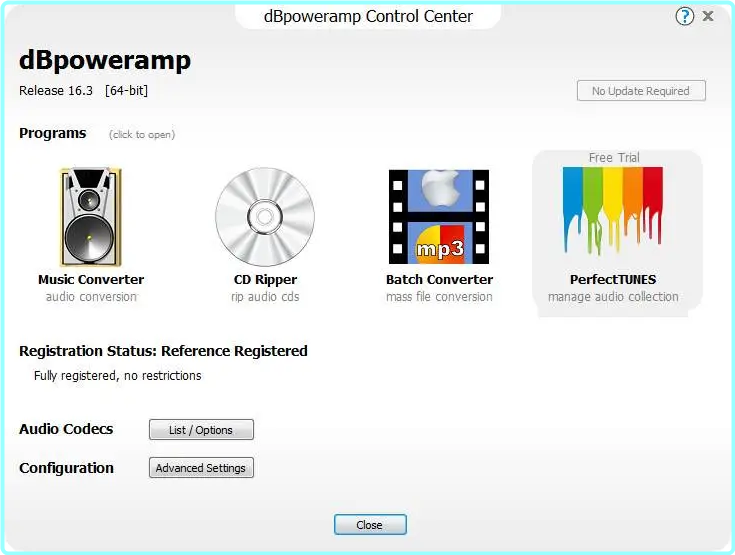This screenshot has width=735, height=555.
Task: Click 'Registration Status: Reference Registered' heading
Action: pyautogui.click(x=163, y=351)
